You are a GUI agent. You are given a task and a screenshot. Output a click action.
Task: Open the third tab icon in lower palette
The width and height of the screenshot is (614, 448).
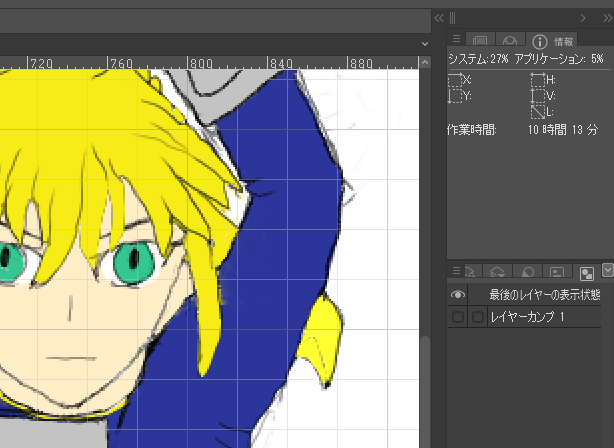click(531, 271)
